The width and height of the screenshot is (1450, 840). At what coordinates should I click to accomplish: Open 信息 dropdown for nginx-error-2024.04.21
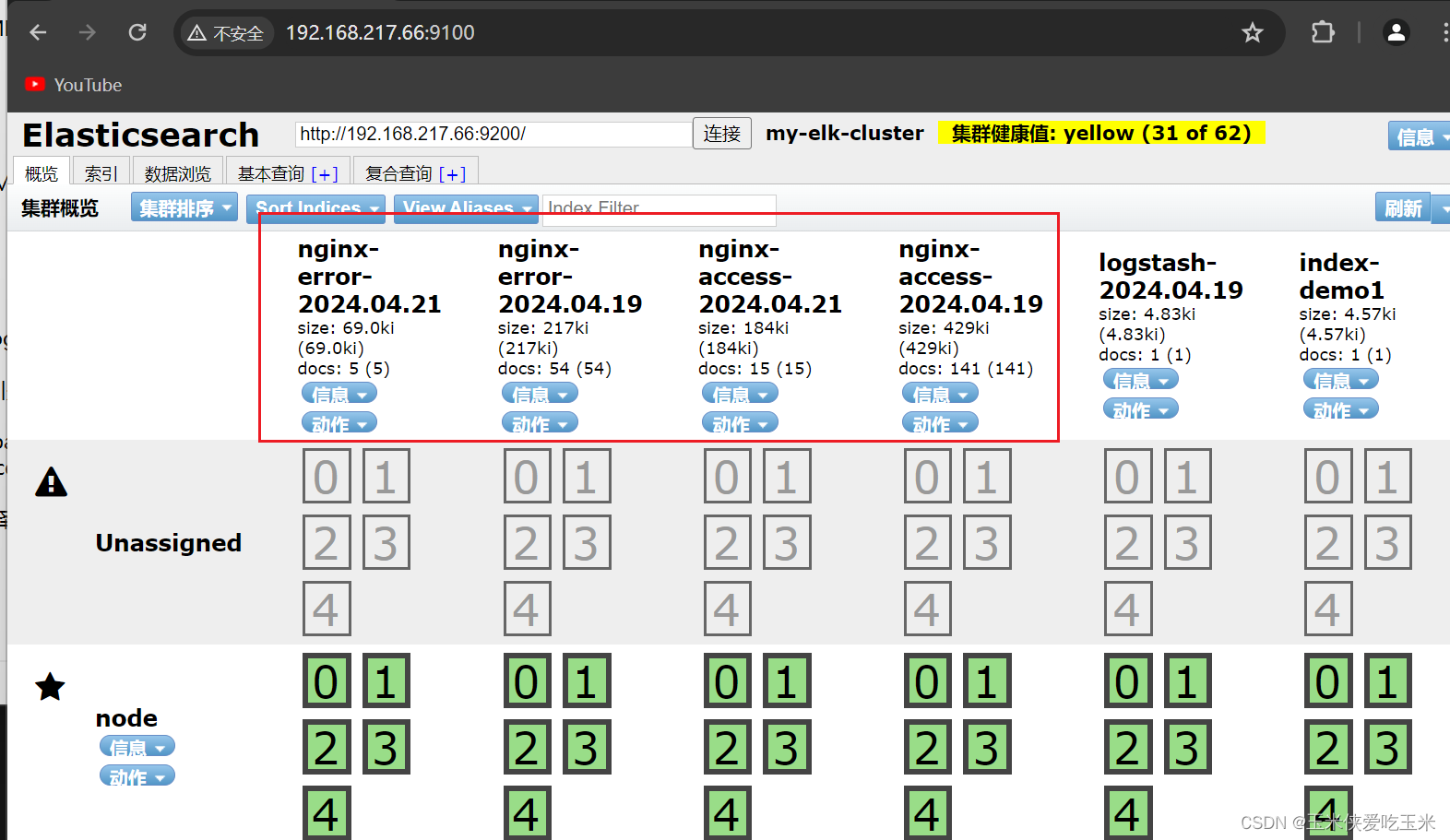click(339, 395)
